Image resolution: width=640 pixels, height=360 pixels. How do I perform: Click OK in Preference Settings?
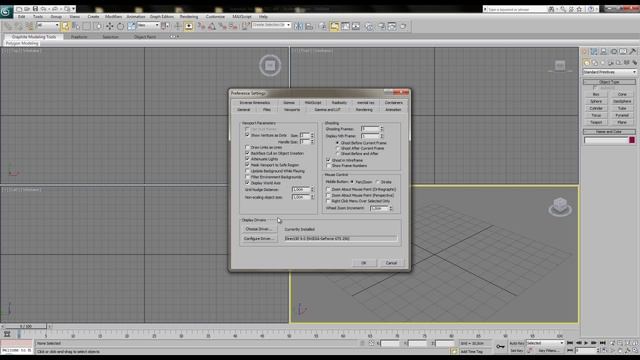[364, 263]
